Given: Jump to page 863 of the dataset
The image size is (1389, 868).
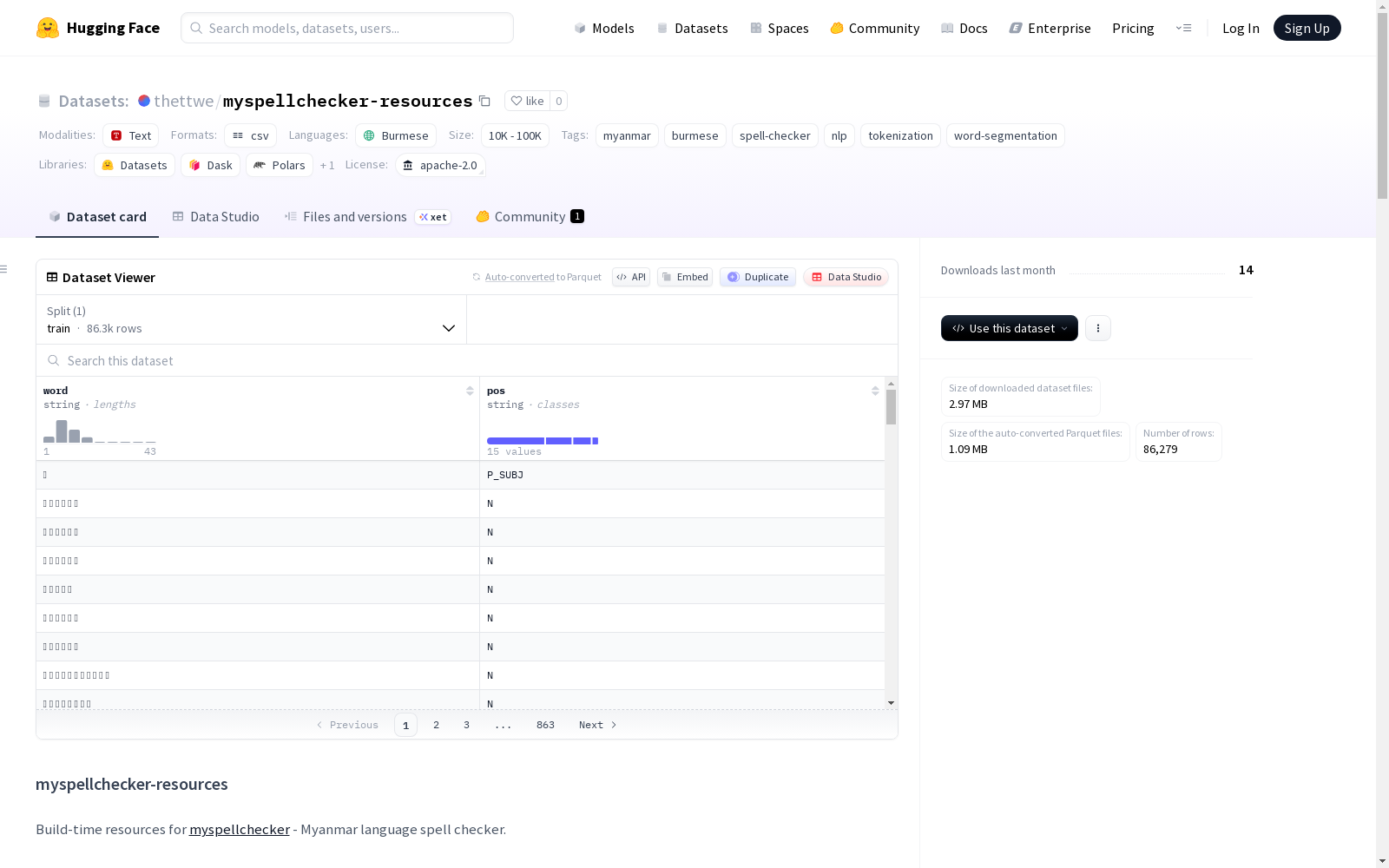Looking at the screenshot, I should tap(545, 725).
